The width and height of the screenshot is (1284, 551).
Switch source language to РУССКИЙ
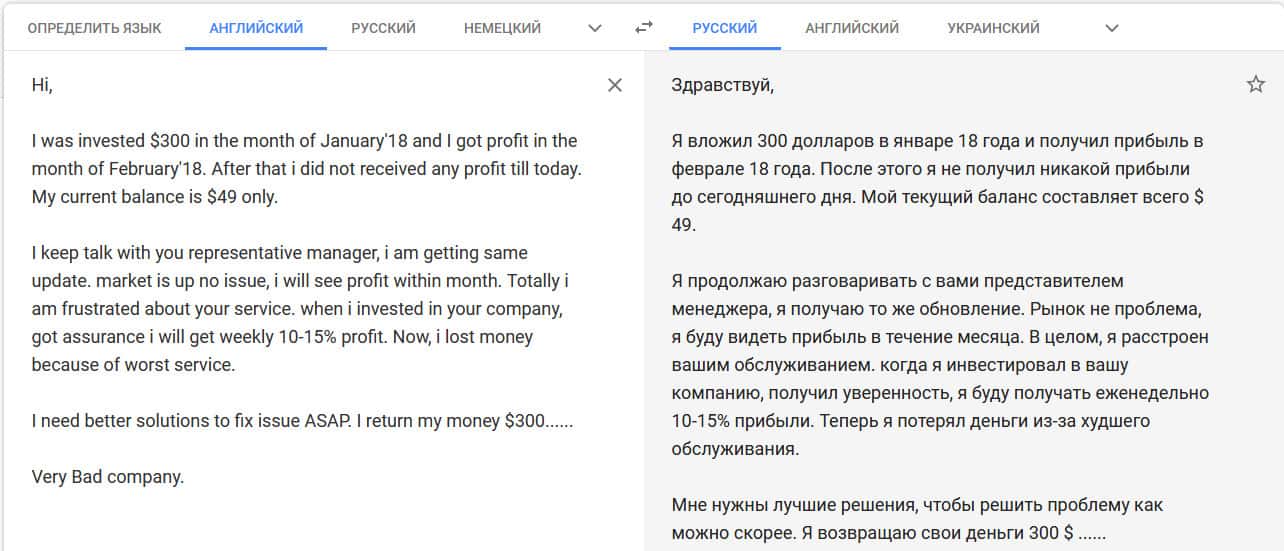click(383, 28)
